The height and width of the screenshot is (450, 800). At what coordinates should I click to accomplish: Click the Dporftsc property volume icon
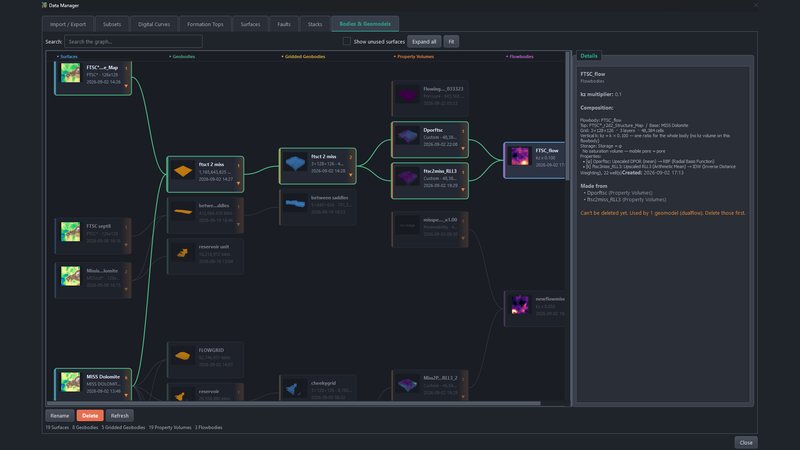point(407,136)
